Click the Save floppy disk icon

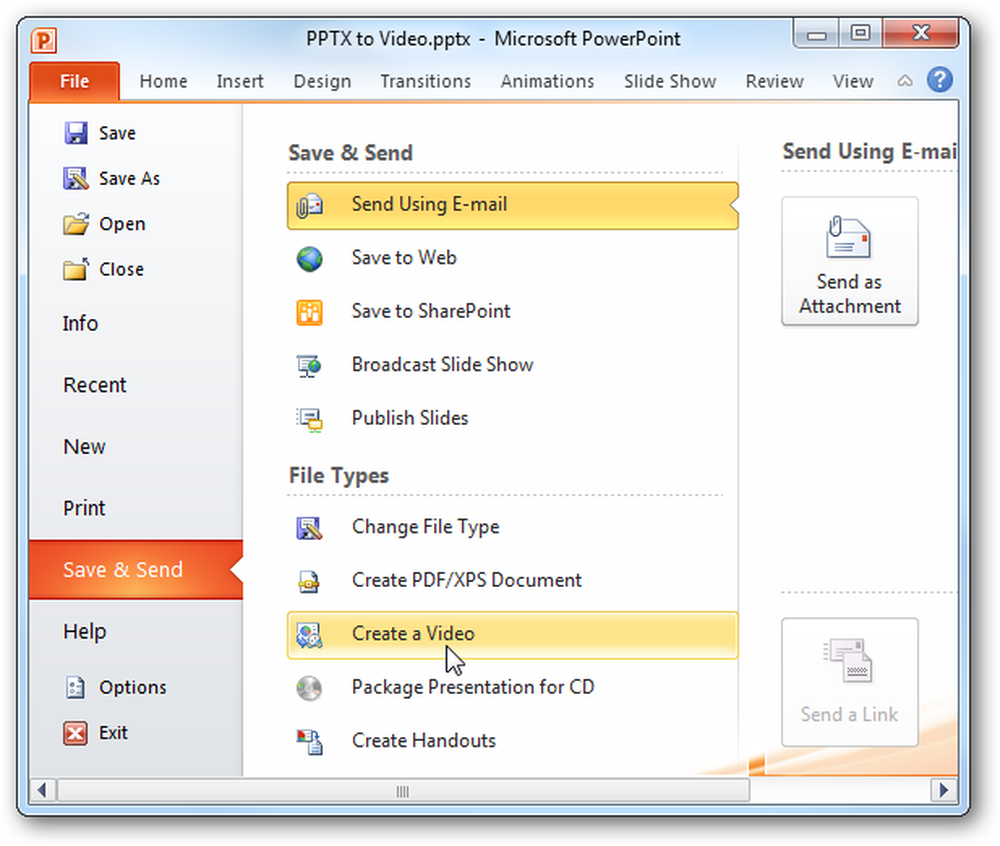tap(76, 133)
